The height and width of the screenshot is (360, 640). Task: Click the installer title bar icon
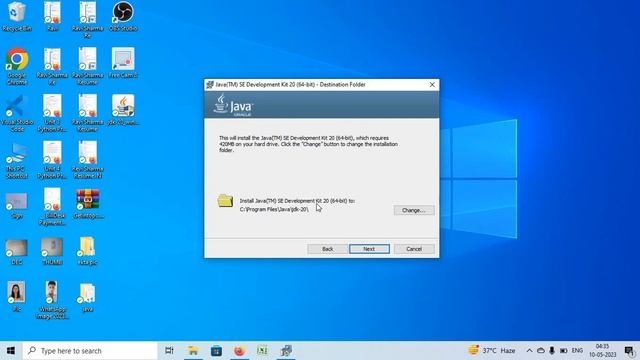click(x=210, y=84)
